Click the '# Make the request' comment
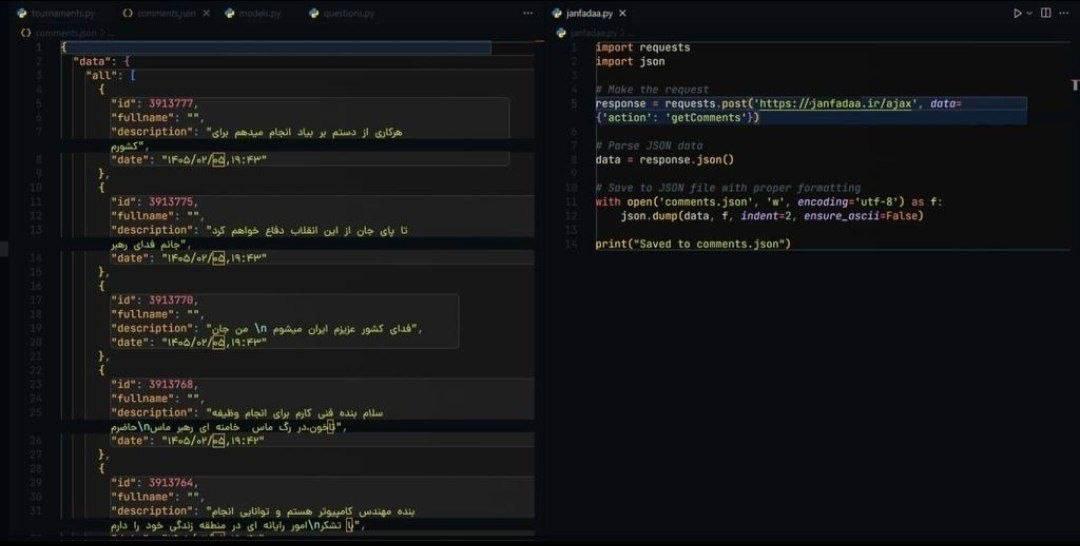The height and width of the screenshot is (546, 1080). (x=652, y=90)
